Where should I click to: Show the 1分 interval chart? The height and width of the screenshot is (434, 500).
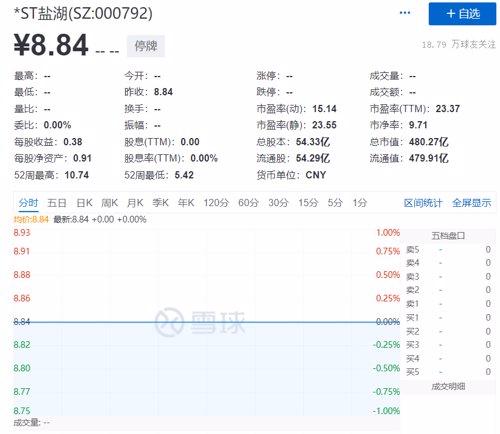point(360,203)
